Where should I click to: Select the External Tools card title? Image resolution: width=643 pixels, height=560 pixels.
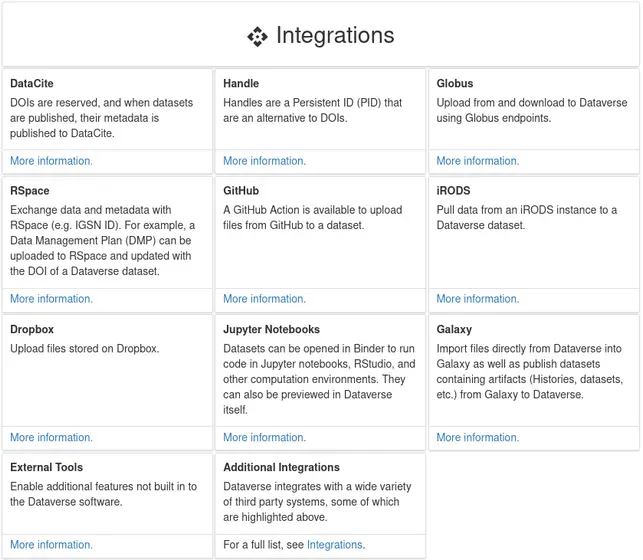point(46,467)
